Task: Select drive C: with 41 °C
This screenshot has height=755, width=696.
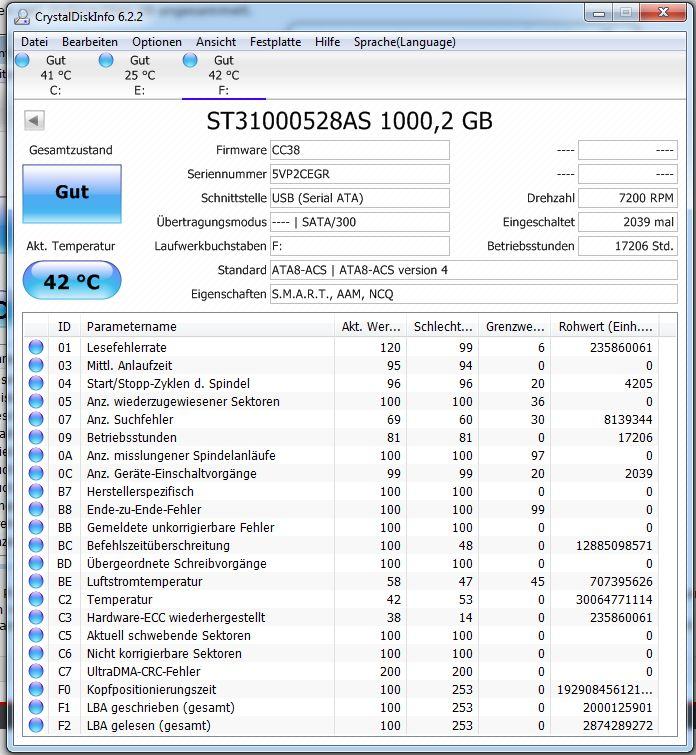Action: (x=55, y=75)
